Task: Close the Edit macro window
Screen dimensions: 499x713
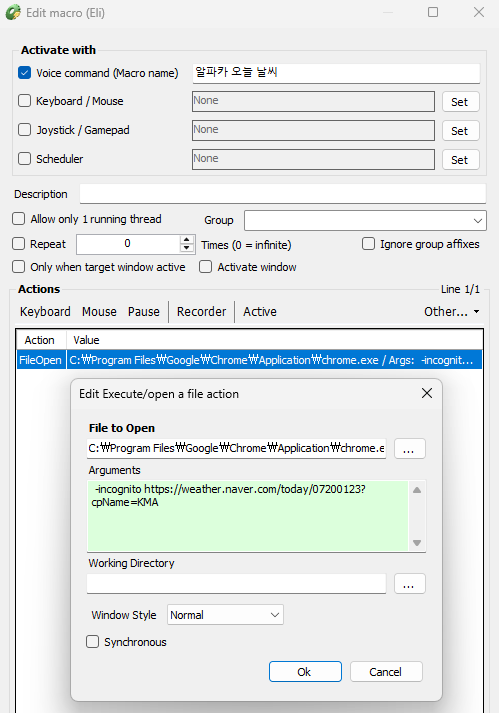Action: pyautogui.click(x=479, y=12)
